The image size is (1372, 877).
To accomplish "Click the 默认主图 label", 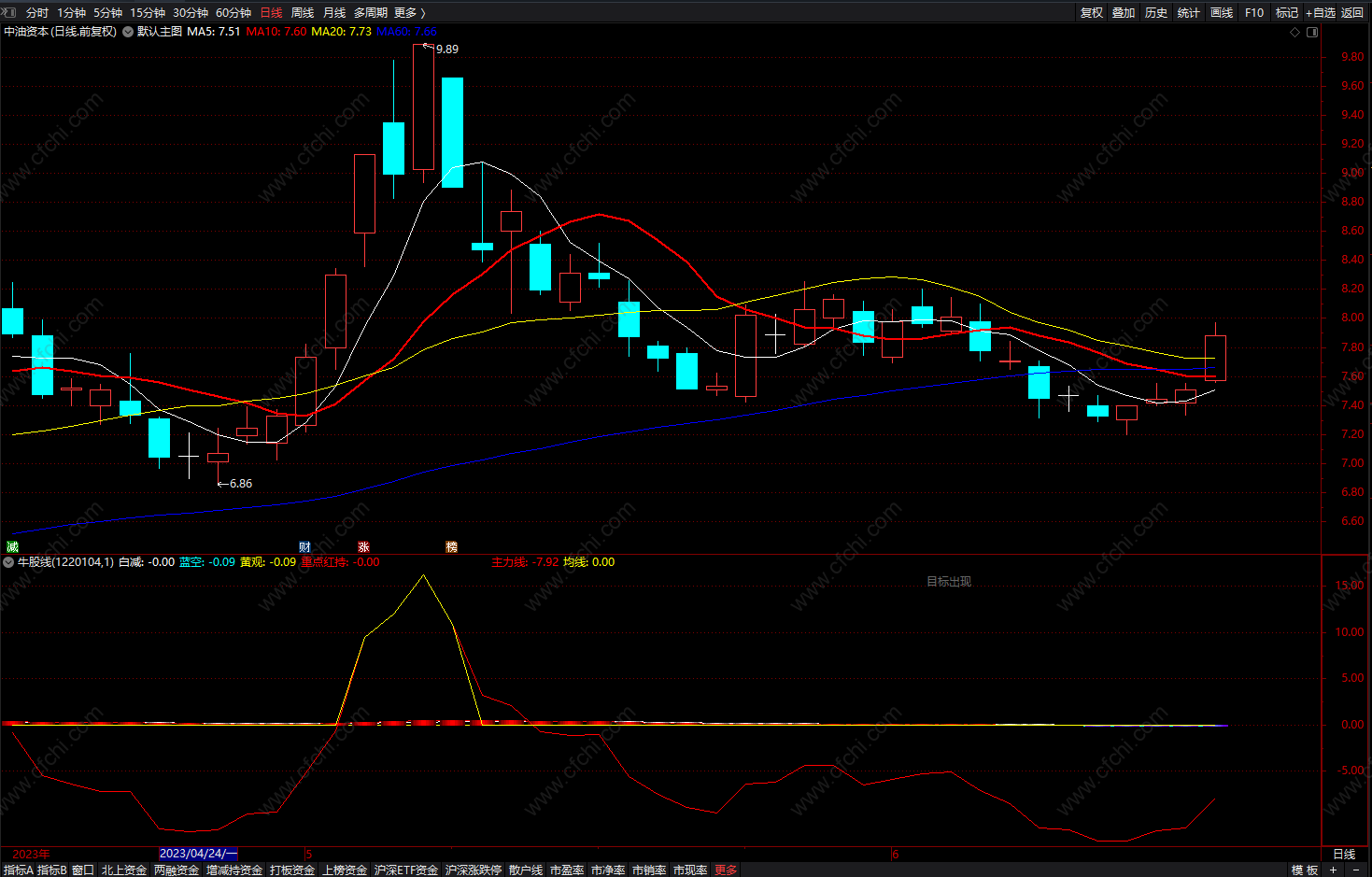I will point(160,32).
